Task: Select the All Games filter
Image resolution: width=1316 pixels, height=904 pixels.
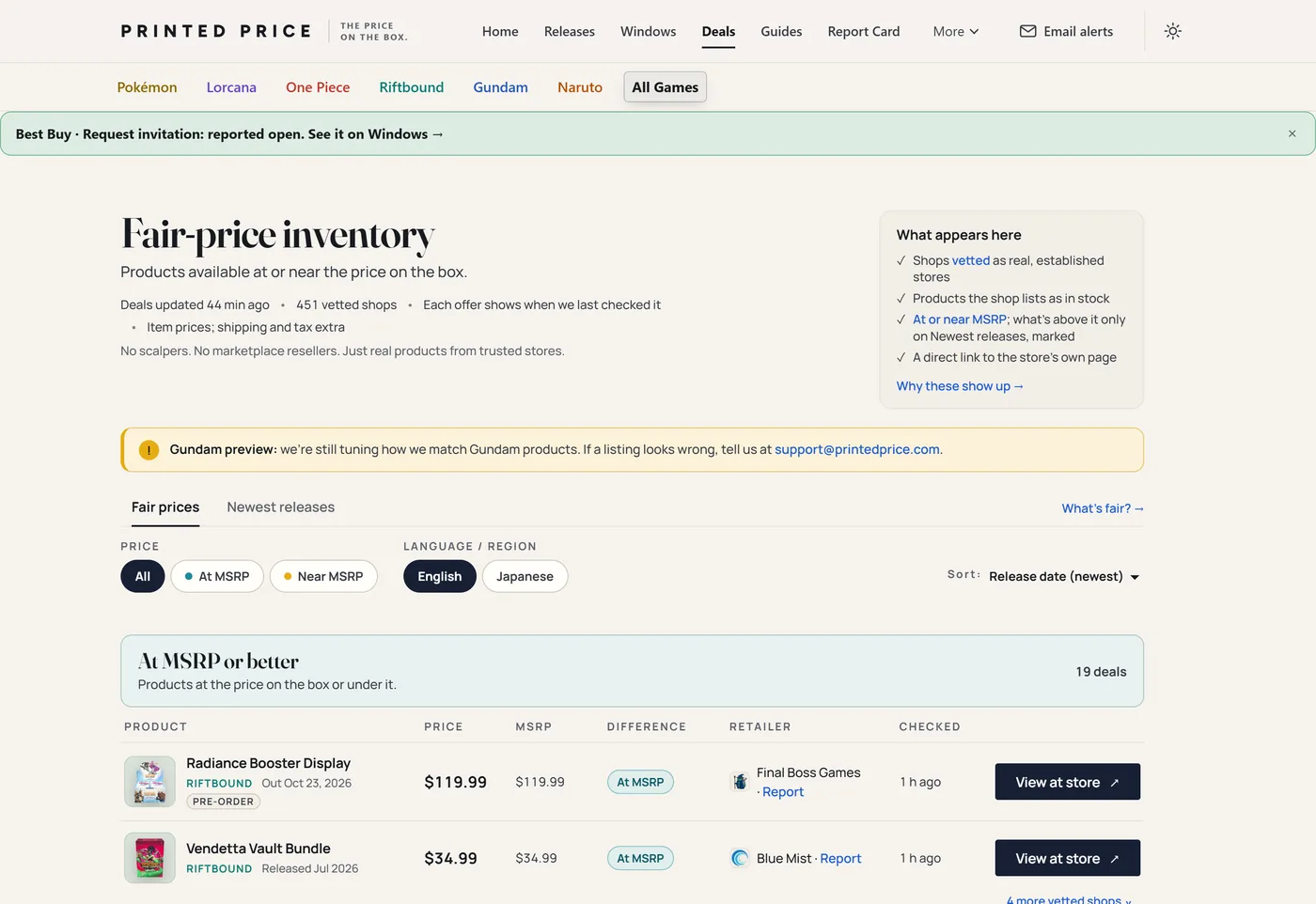Action: coord(666,87)
